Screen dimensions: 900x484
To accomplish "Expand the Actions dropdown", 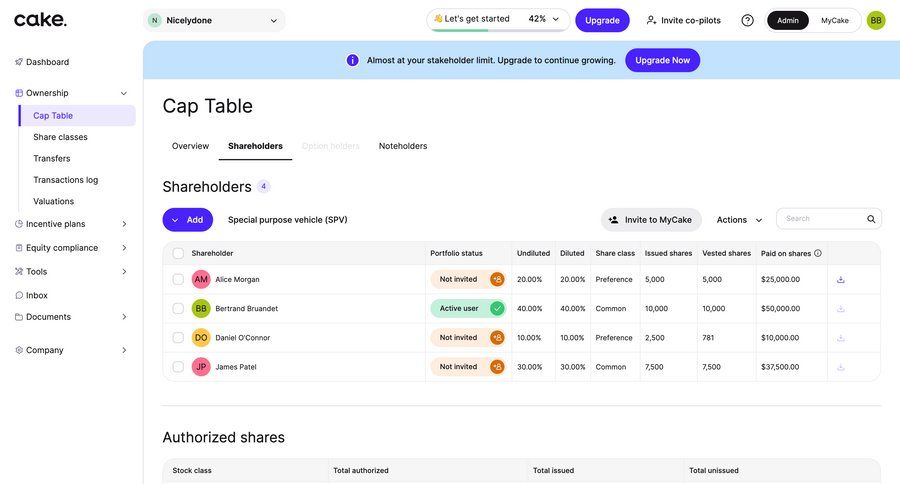I will (739, 220).
